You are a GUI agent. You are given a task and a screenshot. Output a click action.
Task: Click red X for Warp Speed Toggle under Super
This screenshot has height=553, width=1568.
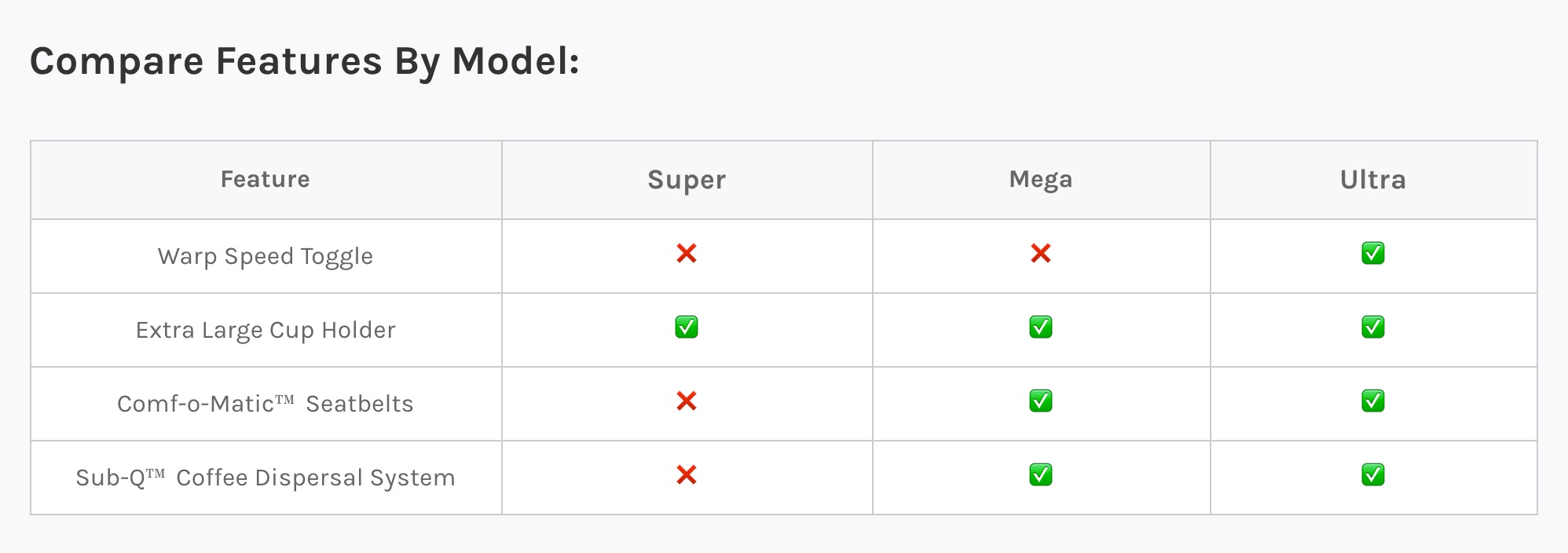click(687, 254)
